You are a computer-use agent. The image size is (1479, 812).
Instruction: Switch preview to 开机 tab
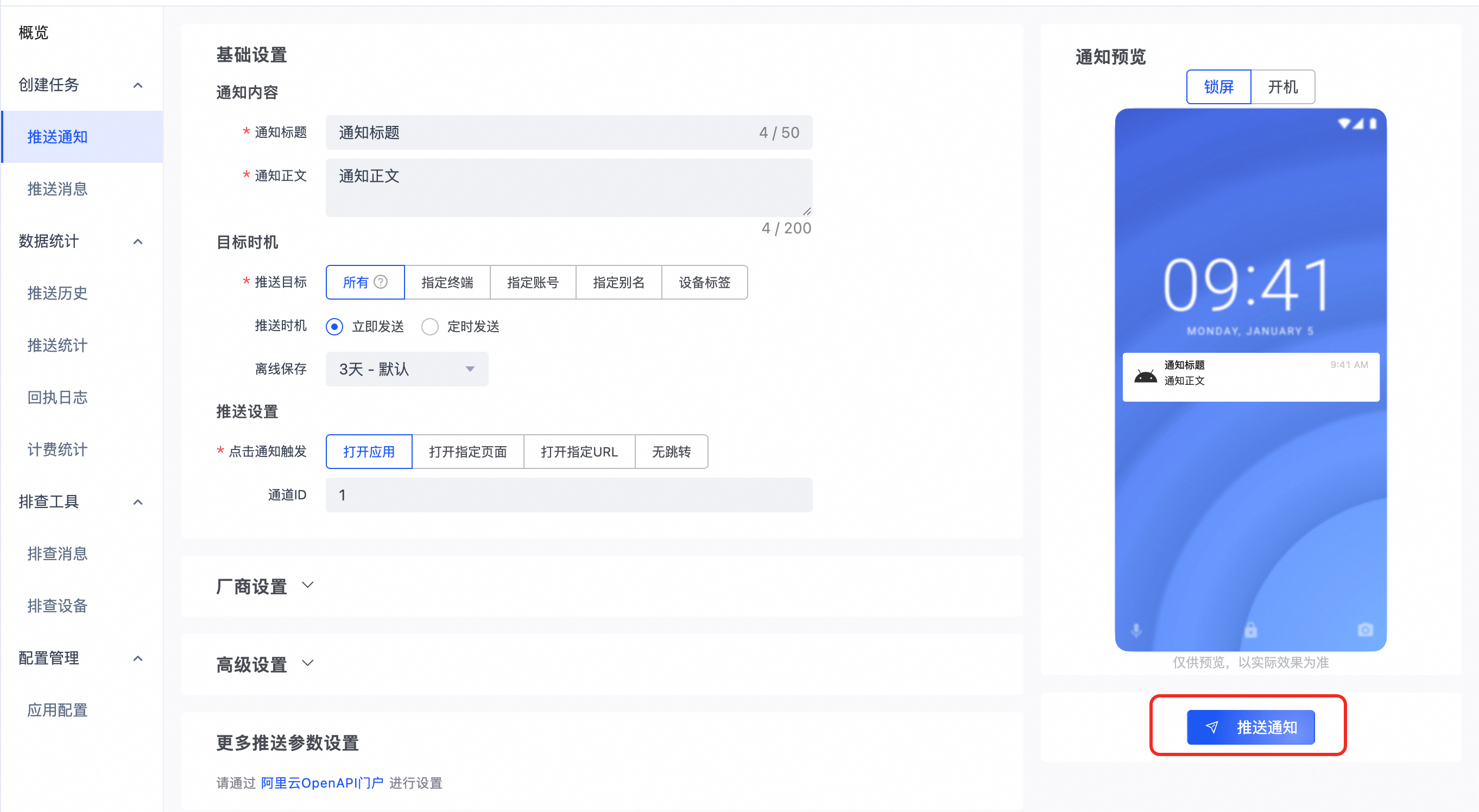coord(1282,87)
